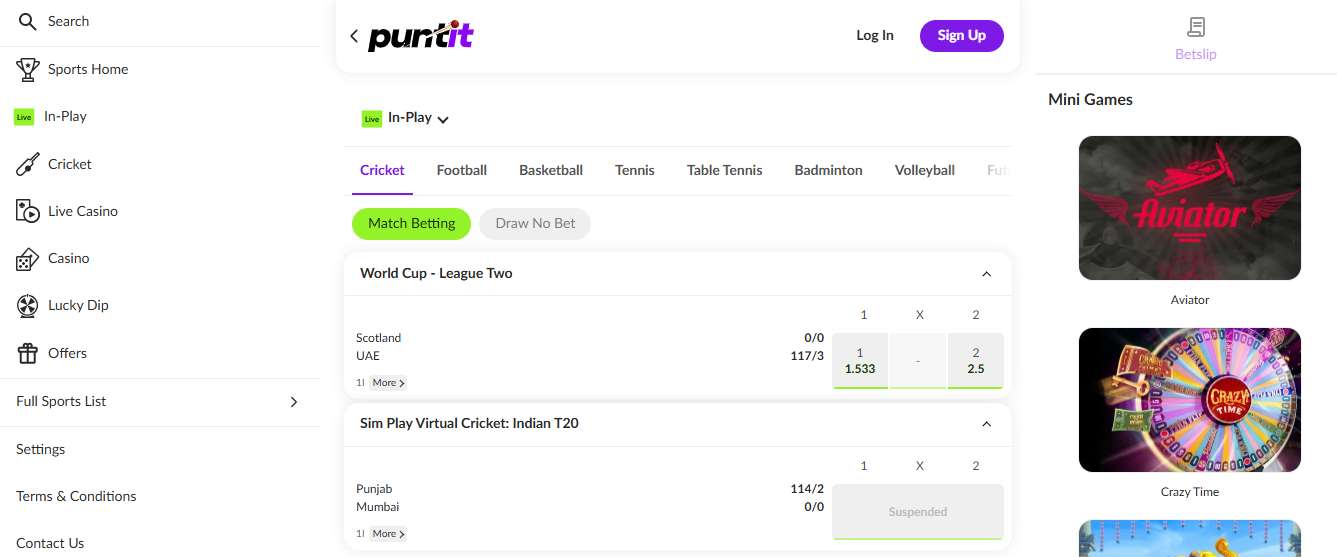Click the Casino dice icon
This screenshot has width=1337, height=557.
coord(27,258)
